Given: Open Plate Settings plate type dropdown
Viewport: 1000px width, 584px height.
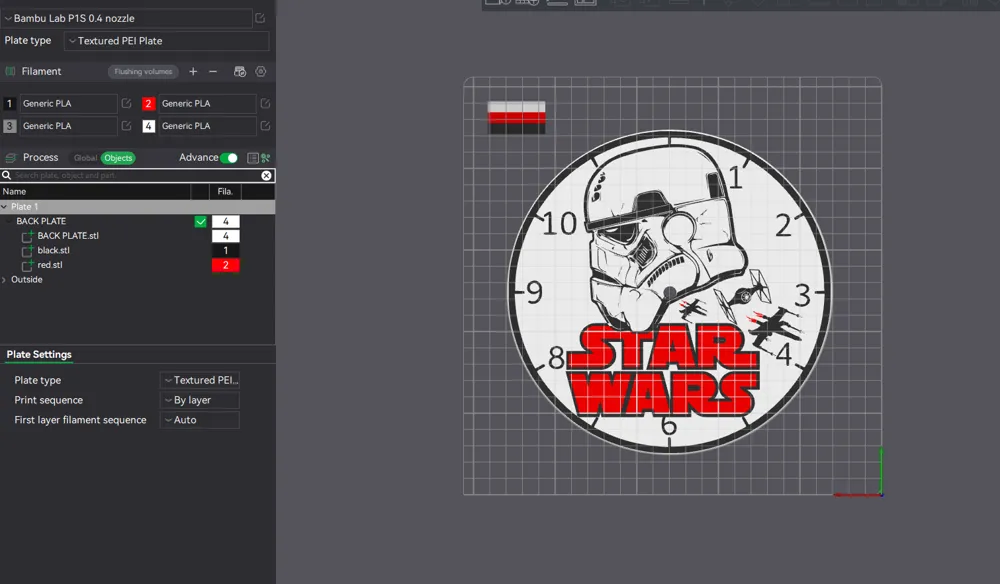Looking at the screenshot, I should (x=200, y=380).
